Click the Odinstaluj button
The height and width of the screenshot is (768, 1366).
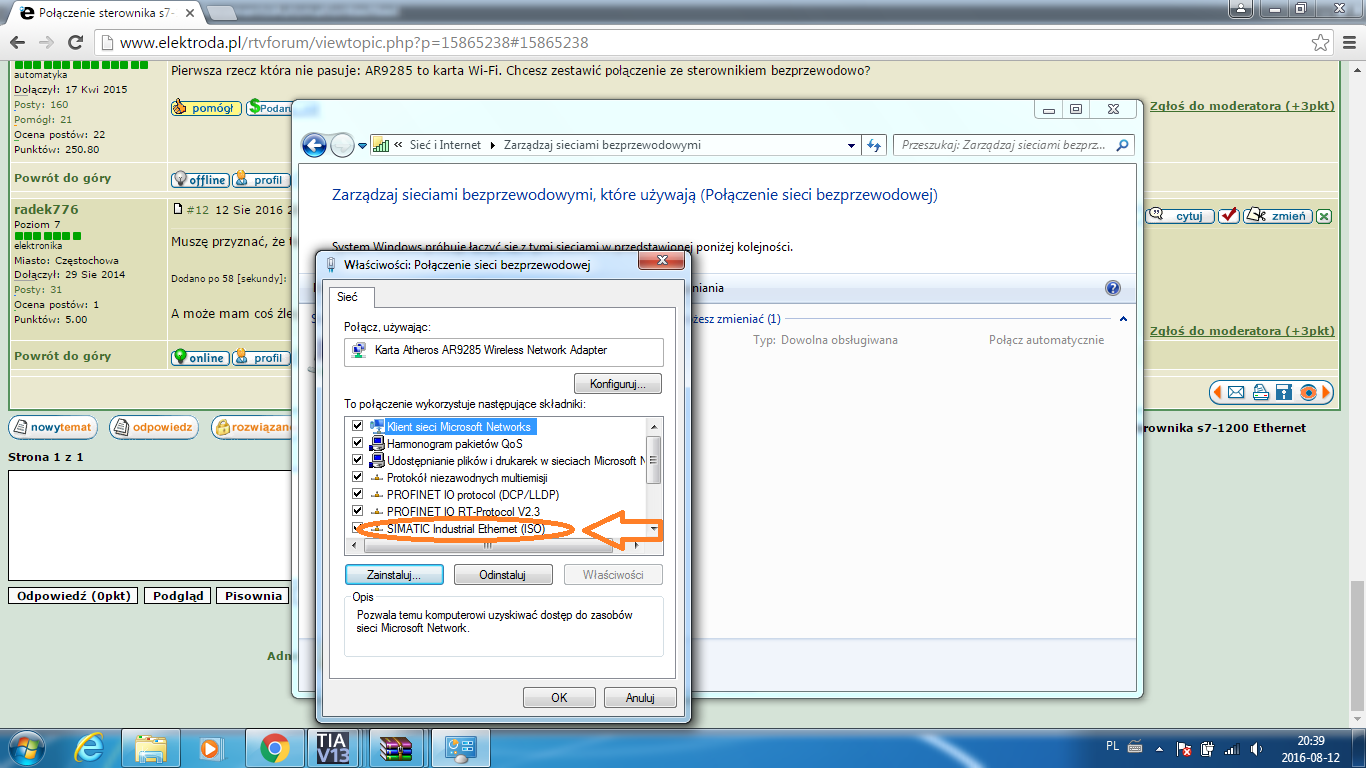(x=503, y=575)
